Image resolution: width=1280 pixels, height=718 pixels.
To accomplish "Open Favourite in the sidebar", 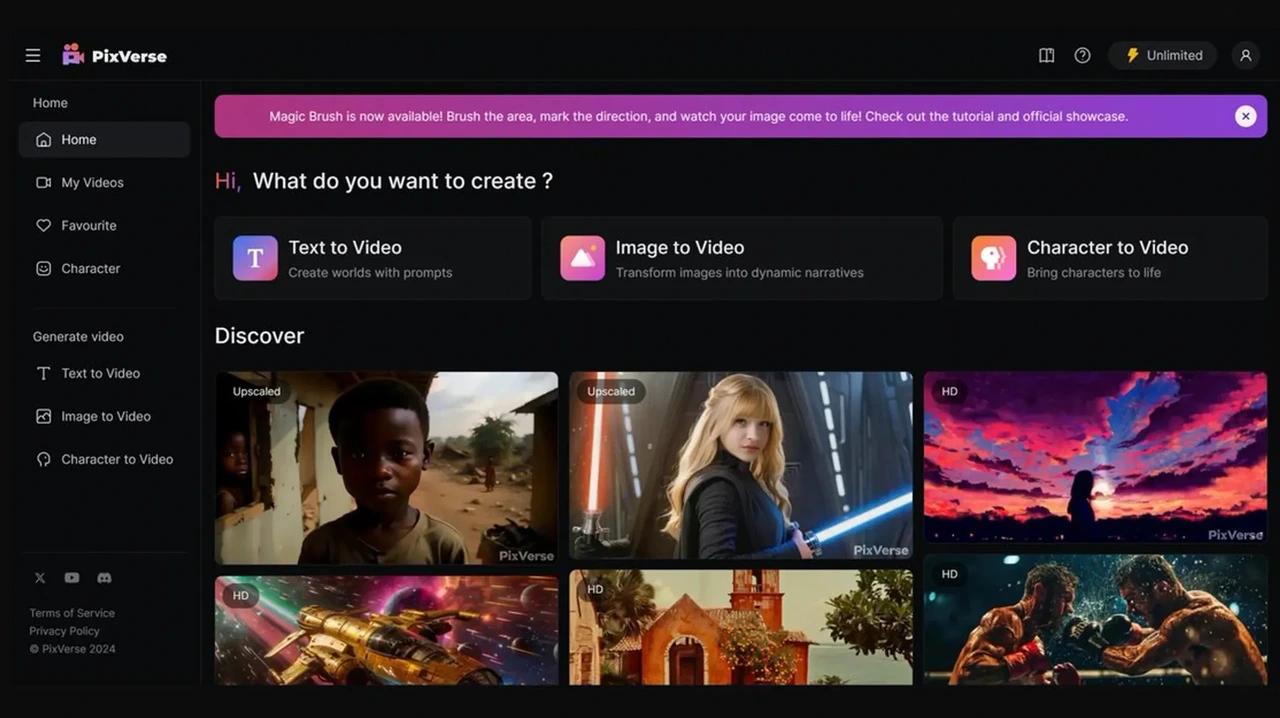I will [104, 226].
